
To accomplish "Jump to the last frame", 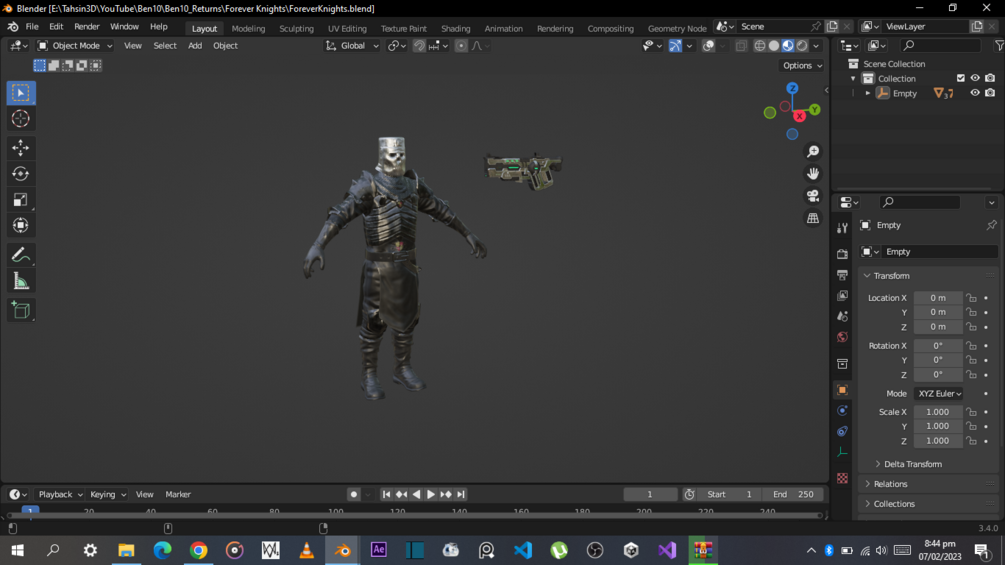I will pos(461,495).
